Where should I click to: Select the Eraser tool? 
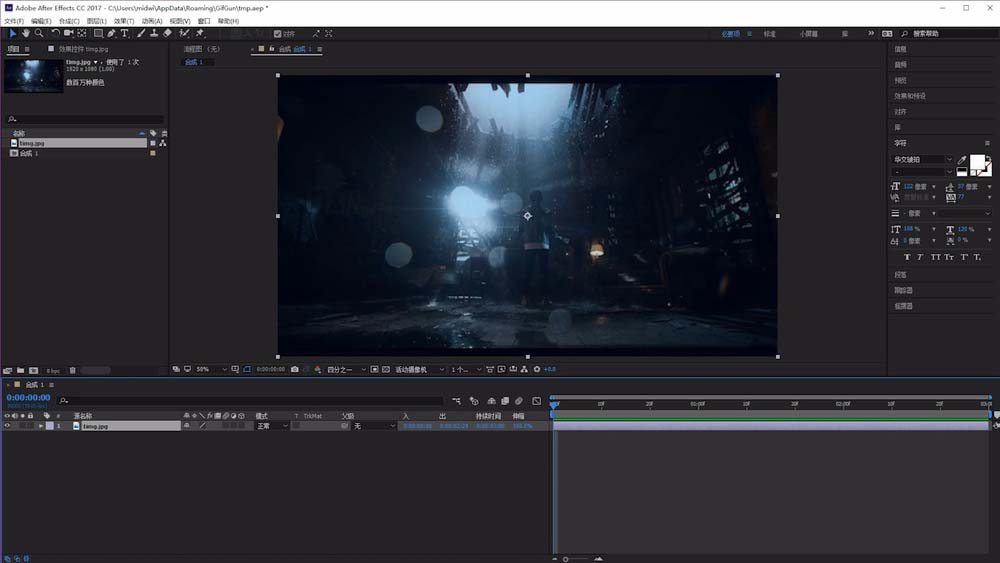167,33
